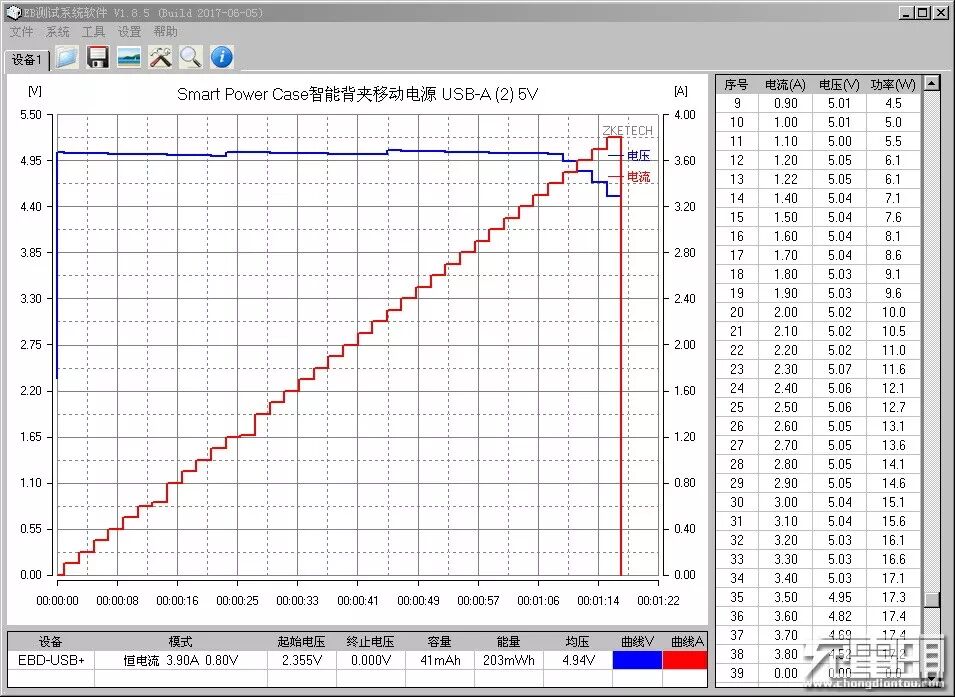Minimize the EB test software window
Image resolution: width=955 pixels, height=697 pixels.
[x=907, y=12]
